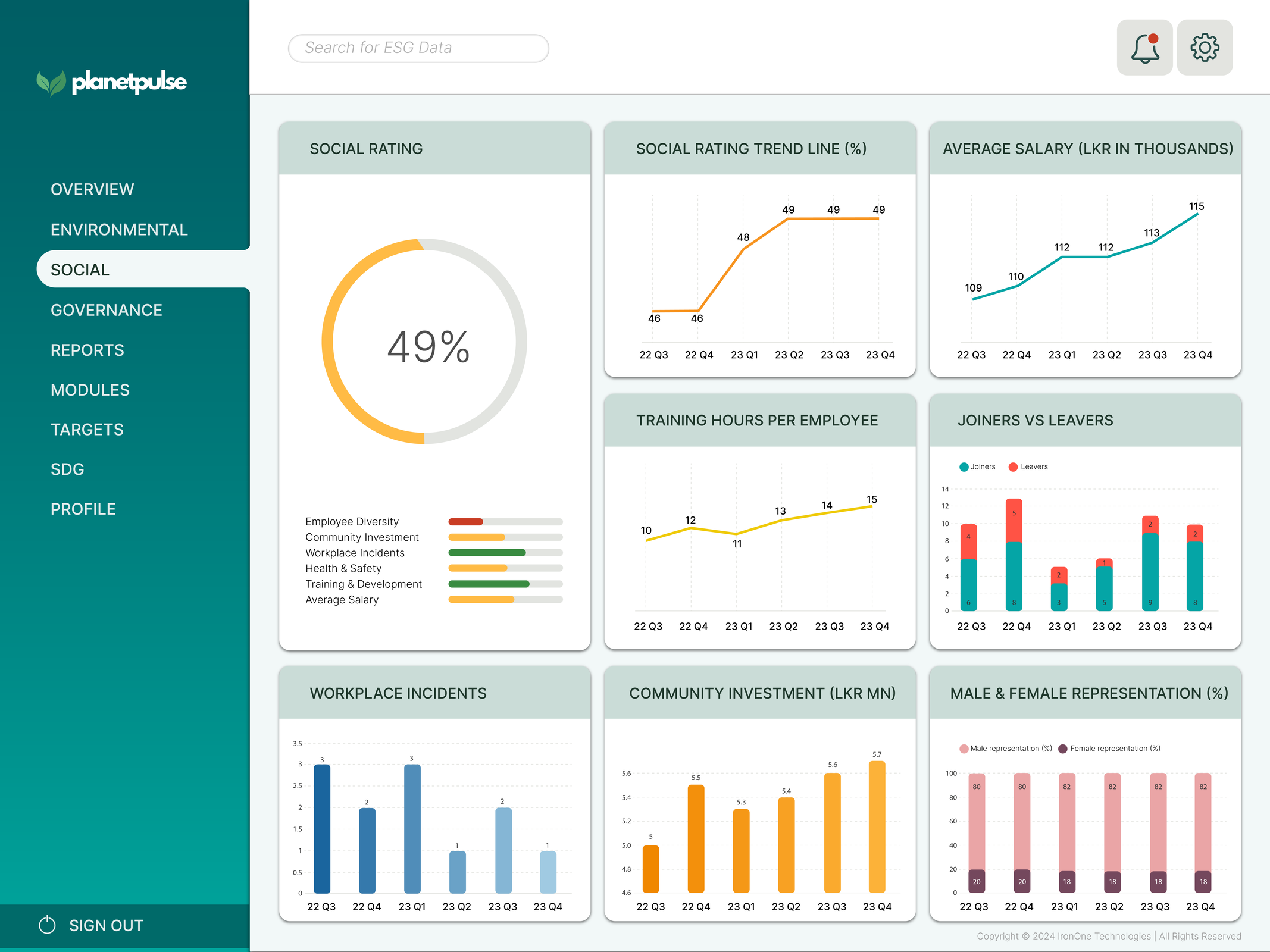The image size is (1270, 952).
Task: Open the SDG page
Action: pyautogui.click(x=67, y=469)
